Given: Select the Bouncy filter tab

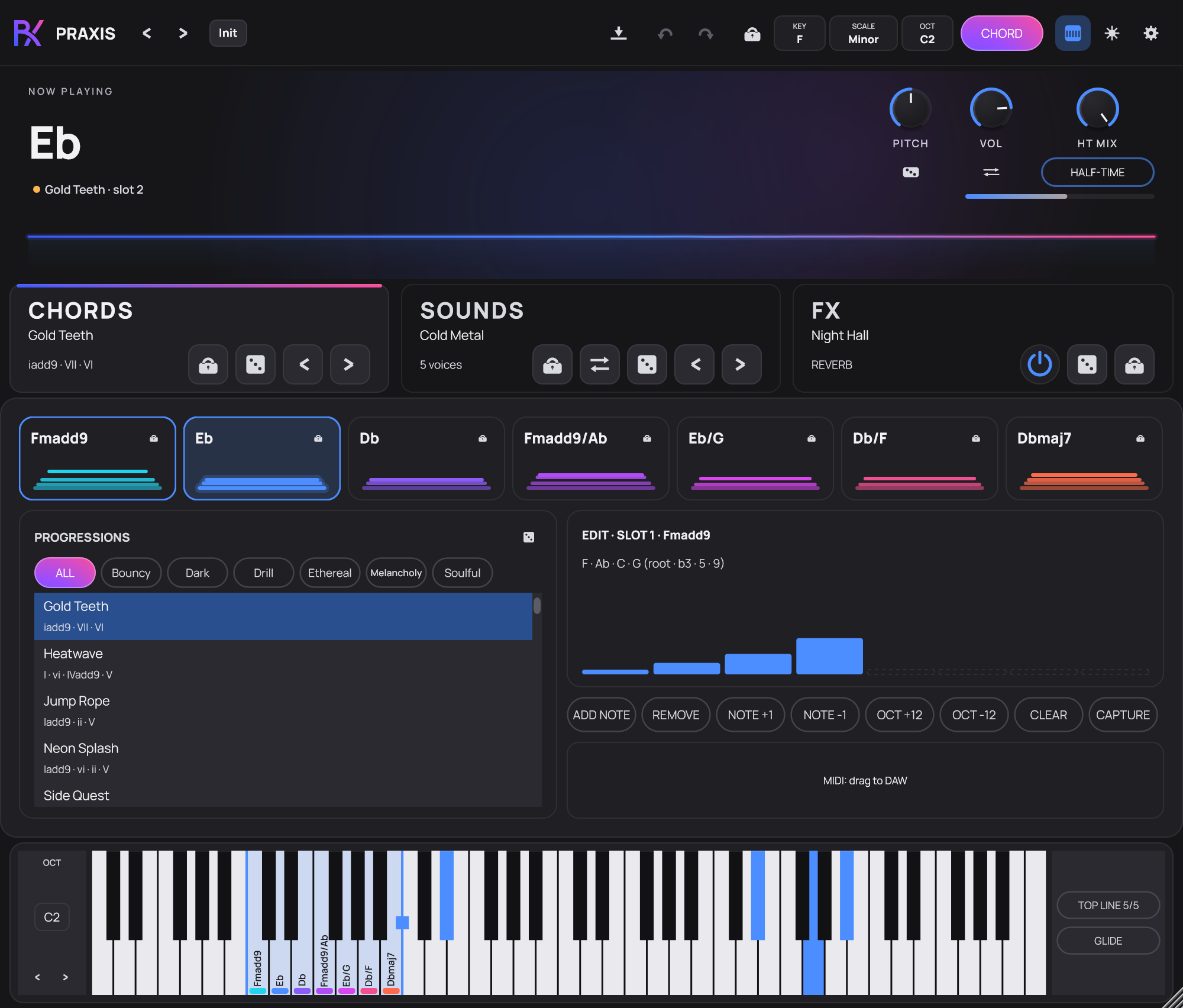Looking at the screenshot, I should click(x=131, y=573).
